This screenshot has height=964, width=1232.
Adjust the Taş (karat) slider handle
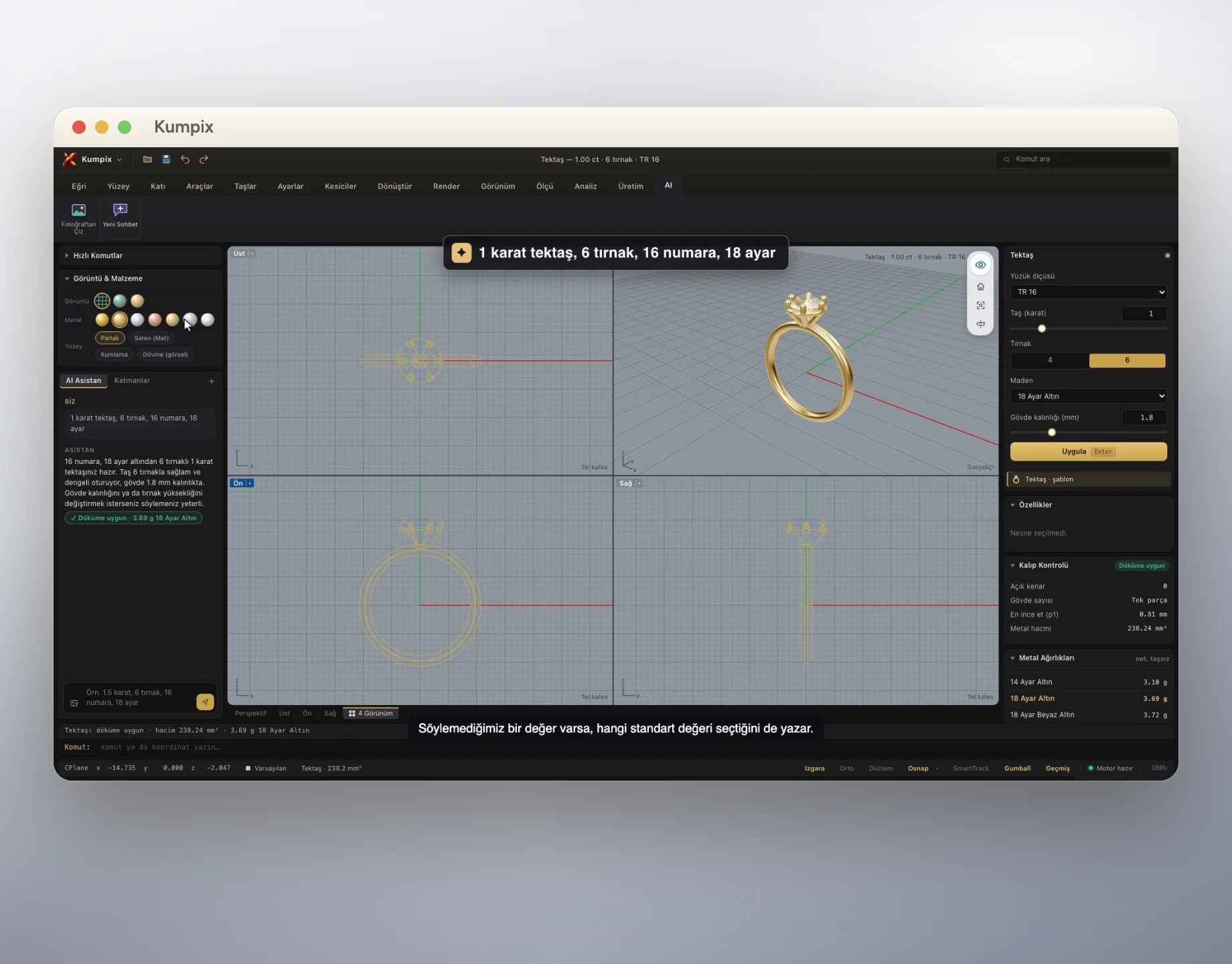(x=1042, y=329)
